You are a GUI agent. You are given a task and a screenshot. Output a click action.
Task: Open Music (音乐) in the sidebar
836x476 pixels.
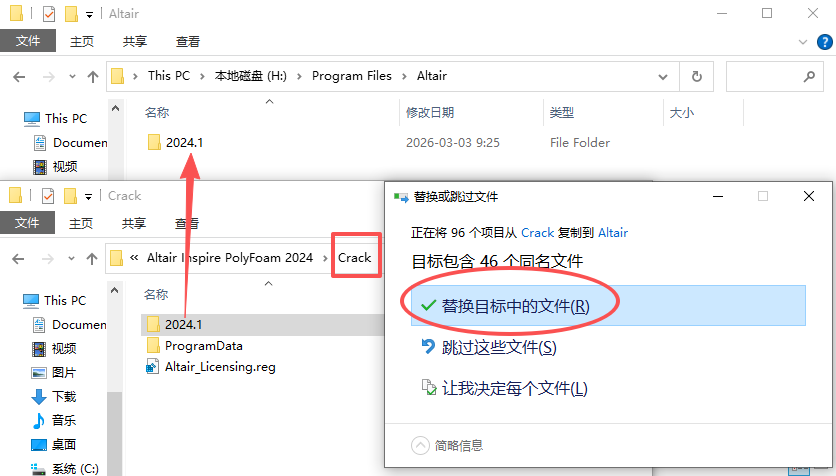coord(64,420)
